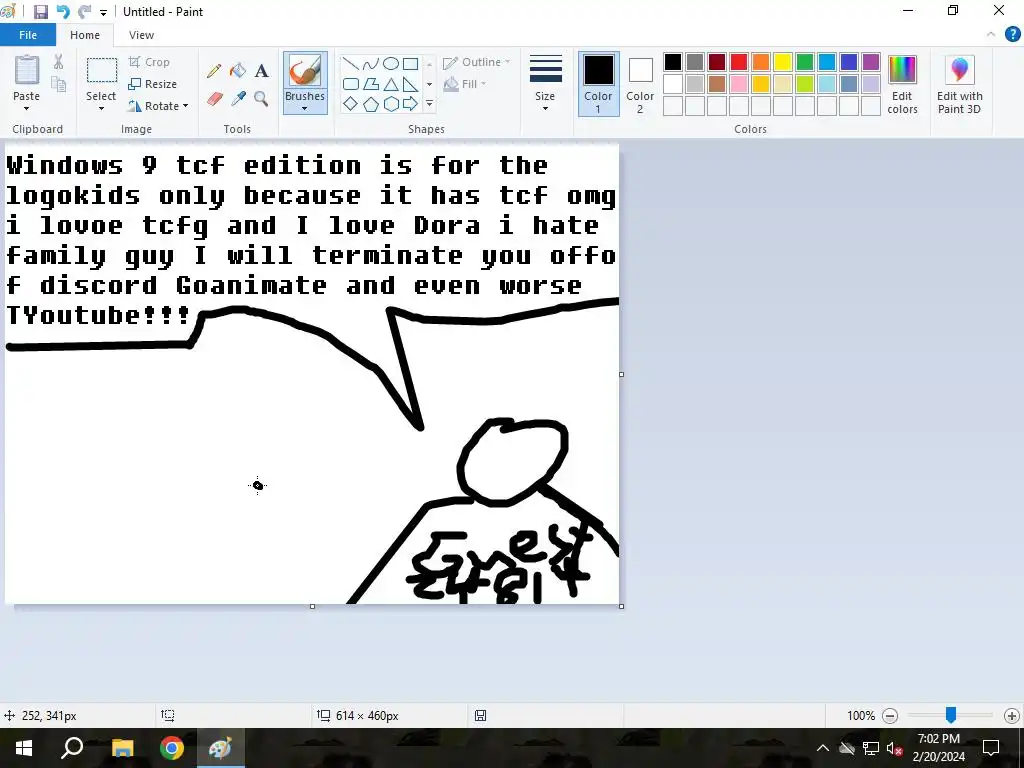Click the rectangular Select tool
1024x768 pixels.
click(102, 71)
